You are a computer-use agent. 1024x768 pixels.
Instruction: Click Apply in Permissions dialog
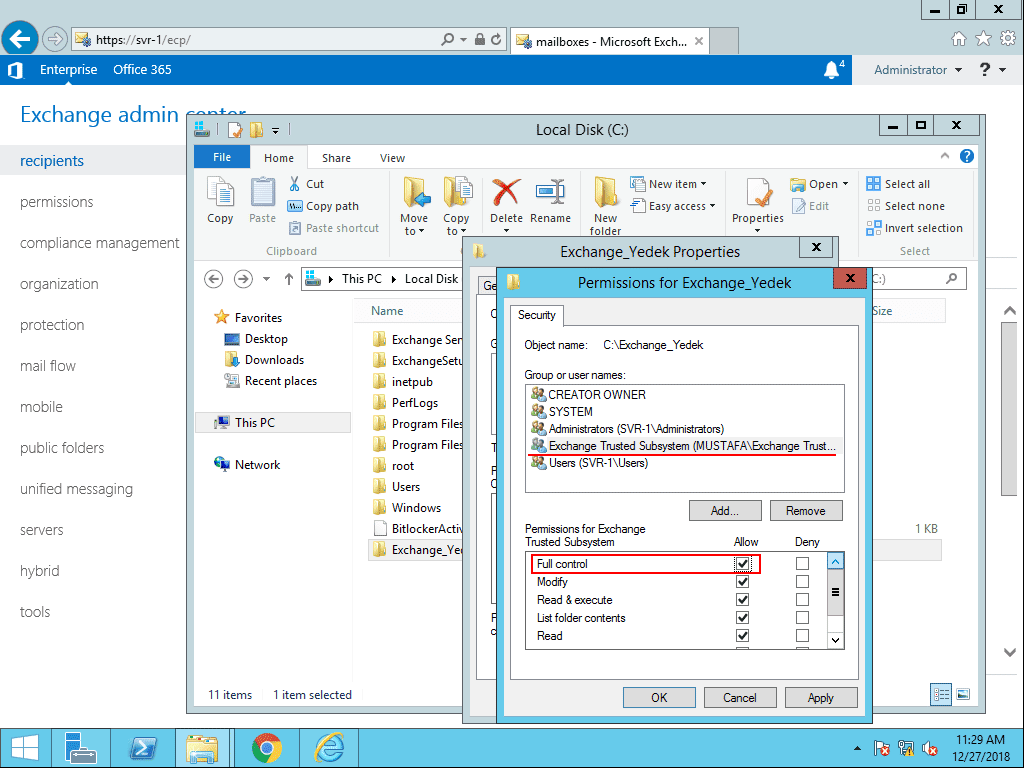click(x=821, y=697)
